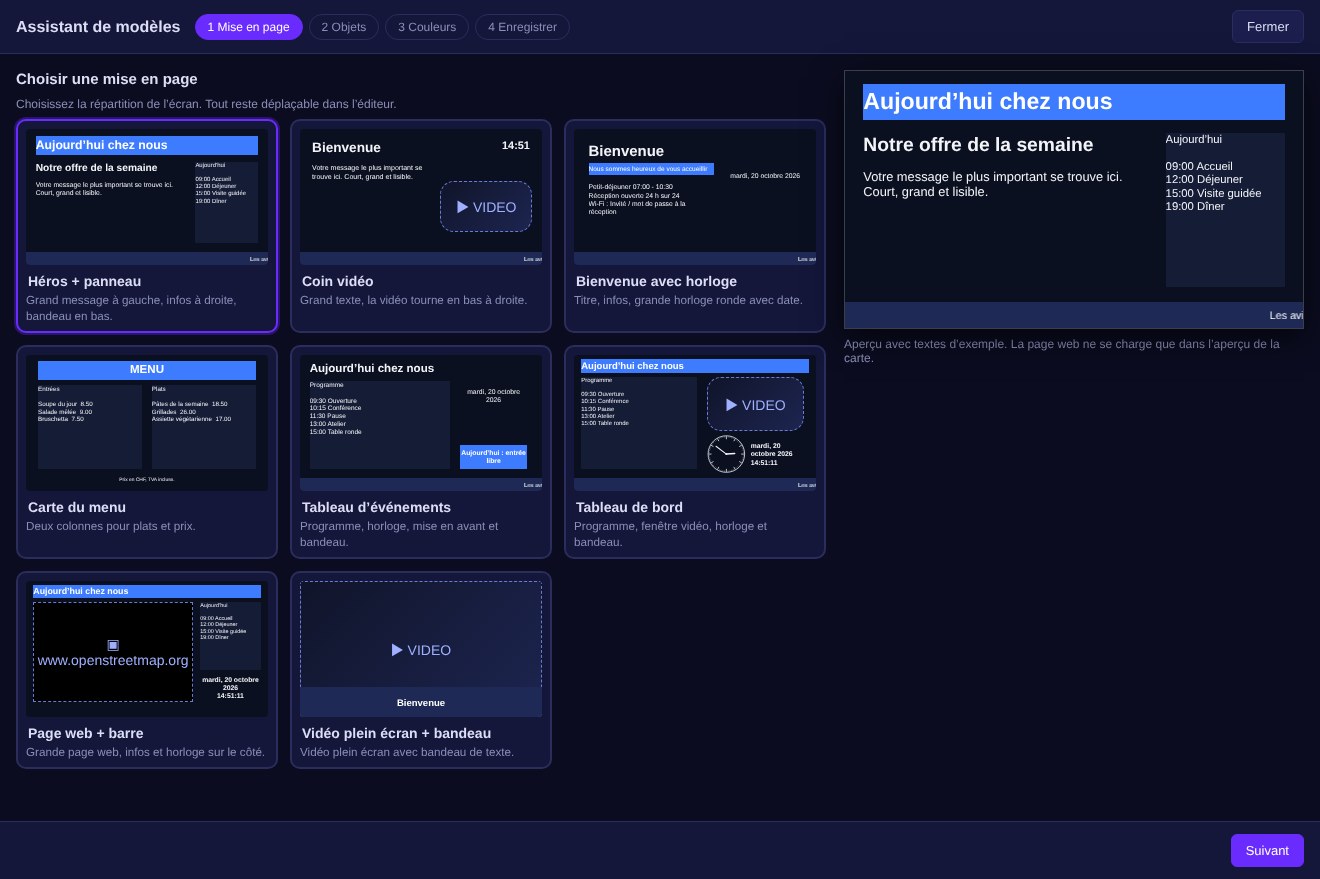
Task: Click the "Aujourd'hui : entrée libre" highlight box
Action: pyautogui.click(x=493, y=457)
